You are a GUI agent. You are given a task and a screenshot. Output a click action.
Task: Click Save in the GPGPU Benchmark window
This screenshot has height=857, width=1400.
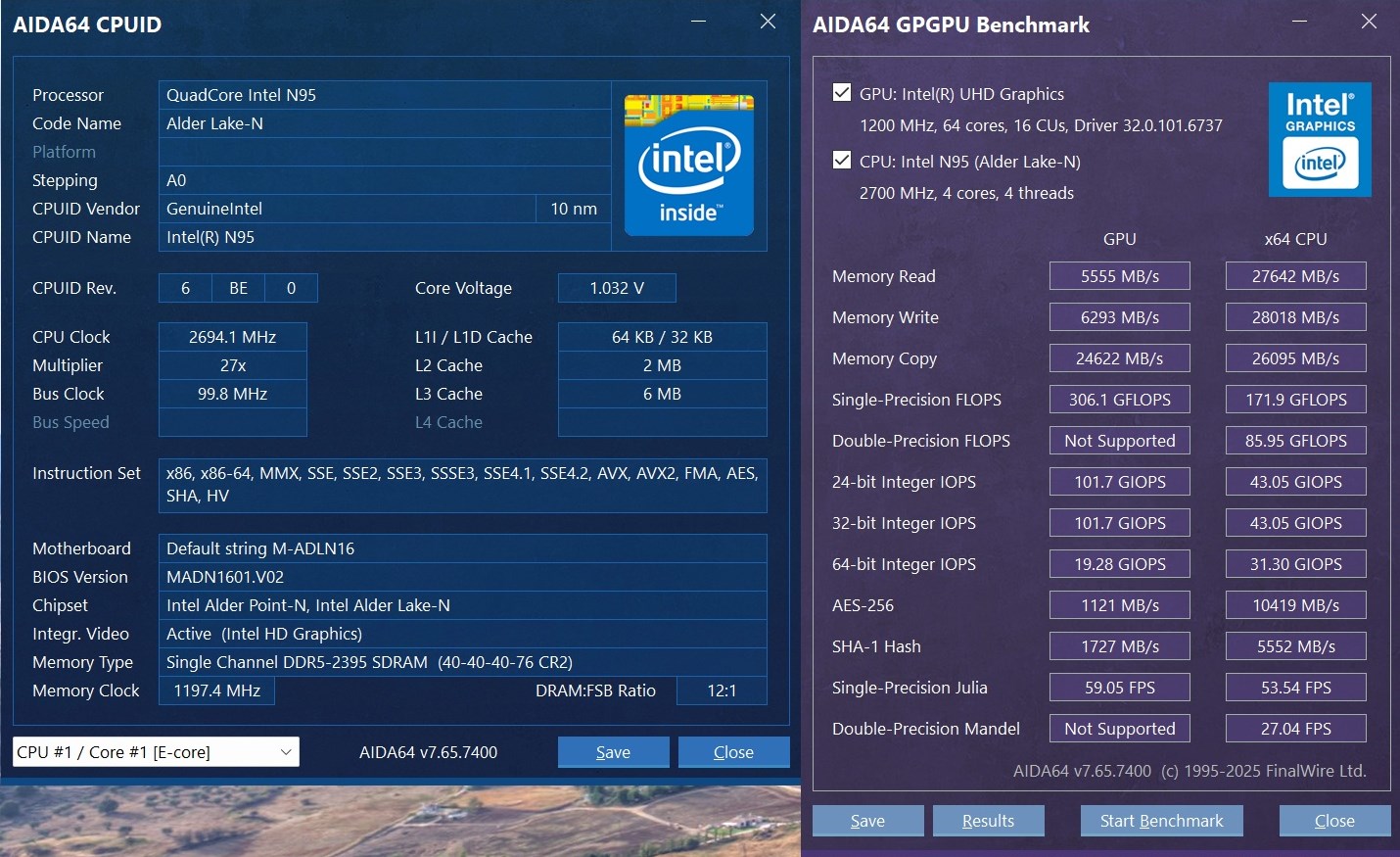[x=867, y=821]
